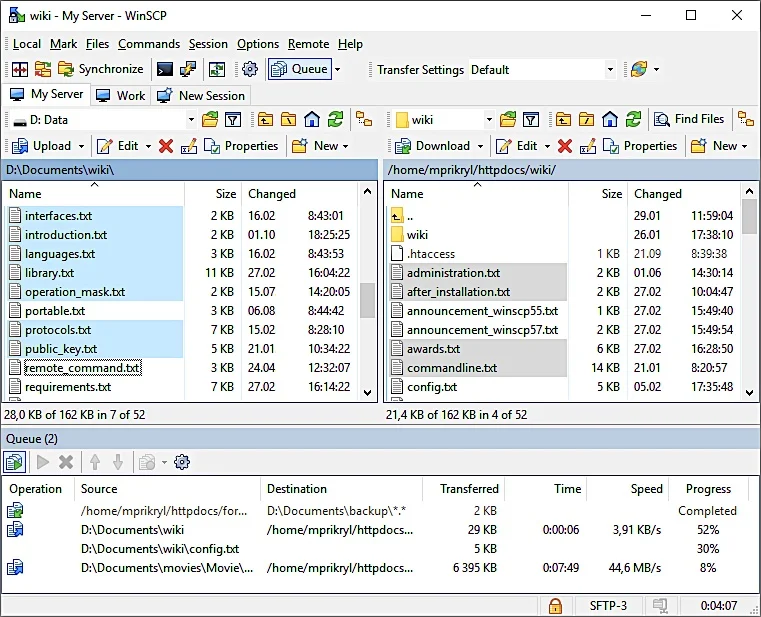761x617 pixels.
Task: Click the padlock encryption status icon
Action: (555, 606)
